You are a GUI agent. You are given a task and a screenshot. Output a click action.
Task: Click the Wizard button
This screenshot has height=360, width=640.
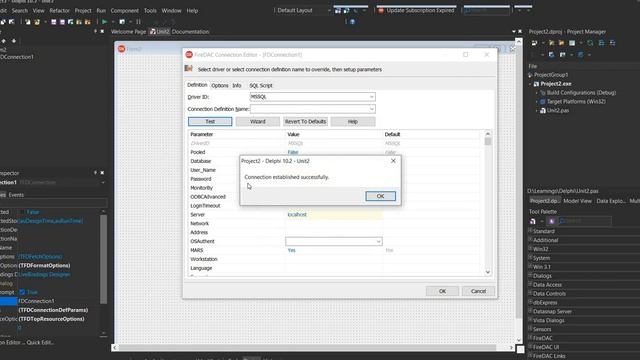(x=258, y=122)
